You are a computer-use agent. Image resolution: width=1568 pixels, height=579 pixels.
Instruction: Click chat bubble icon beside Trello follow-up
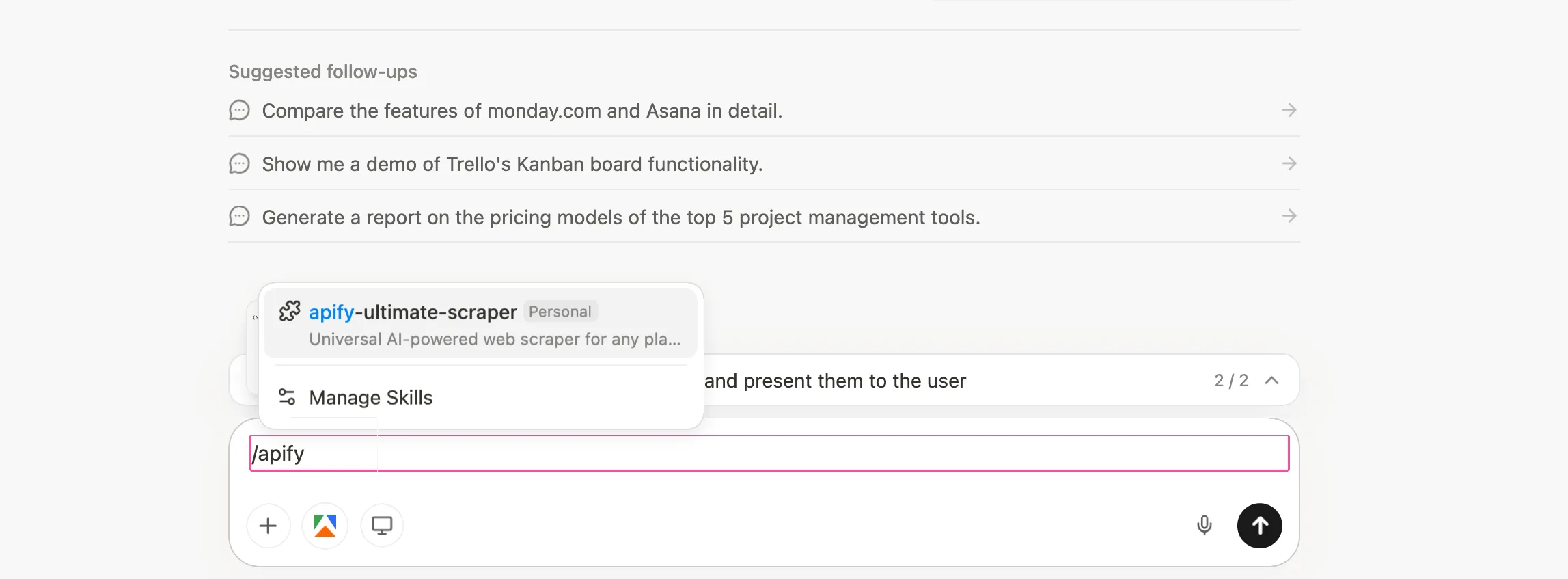coord(239,163)
